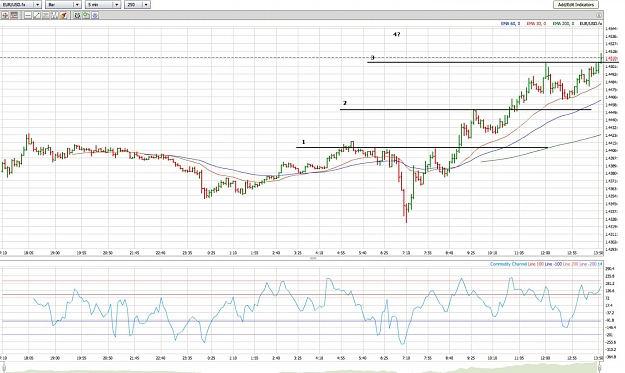Click the left handle of bottom range slider
This screenshot has height=373, width=625.
tap(4, 367)
